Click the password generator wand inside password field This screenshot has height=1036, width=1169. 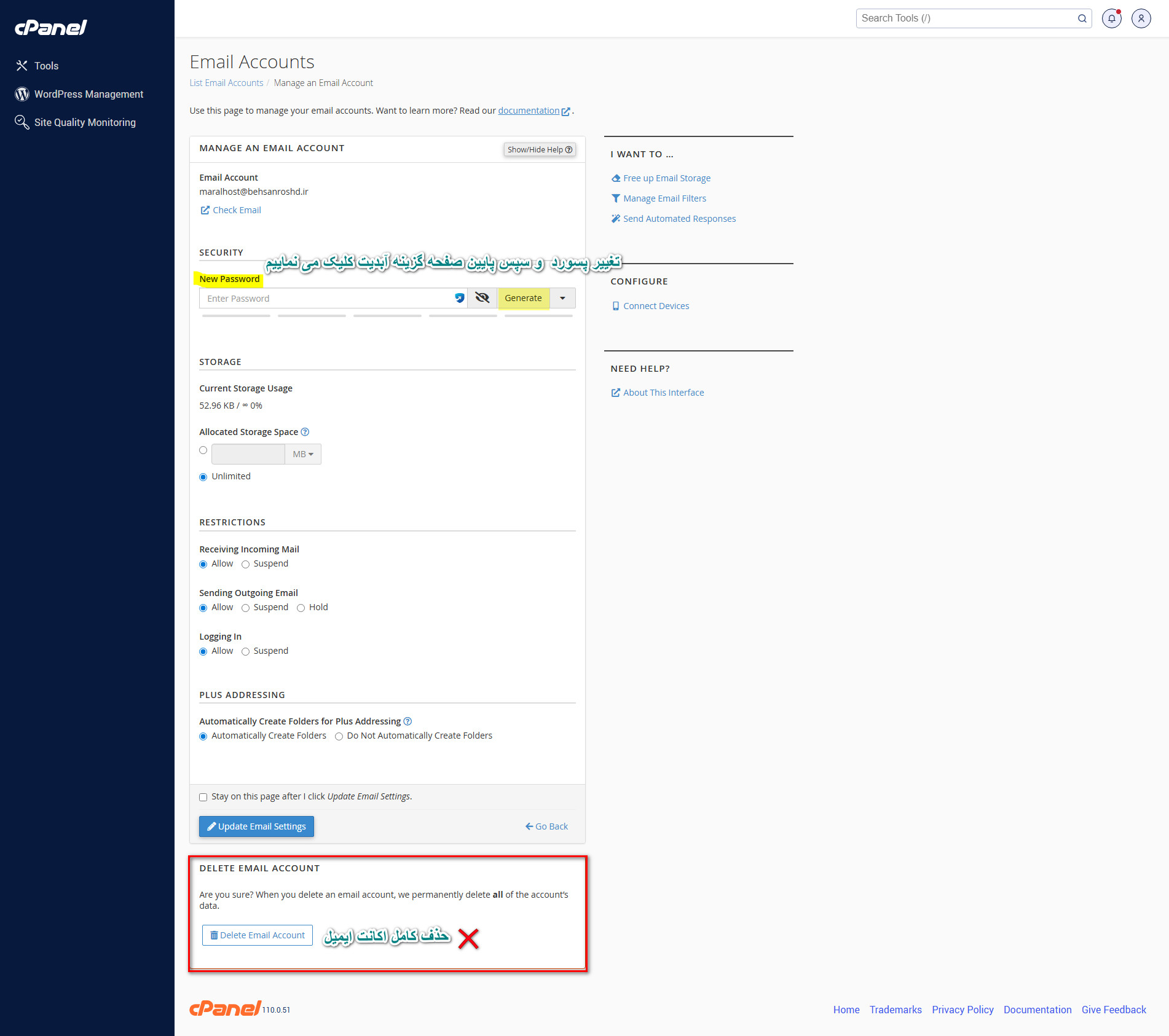pos(459,298)
